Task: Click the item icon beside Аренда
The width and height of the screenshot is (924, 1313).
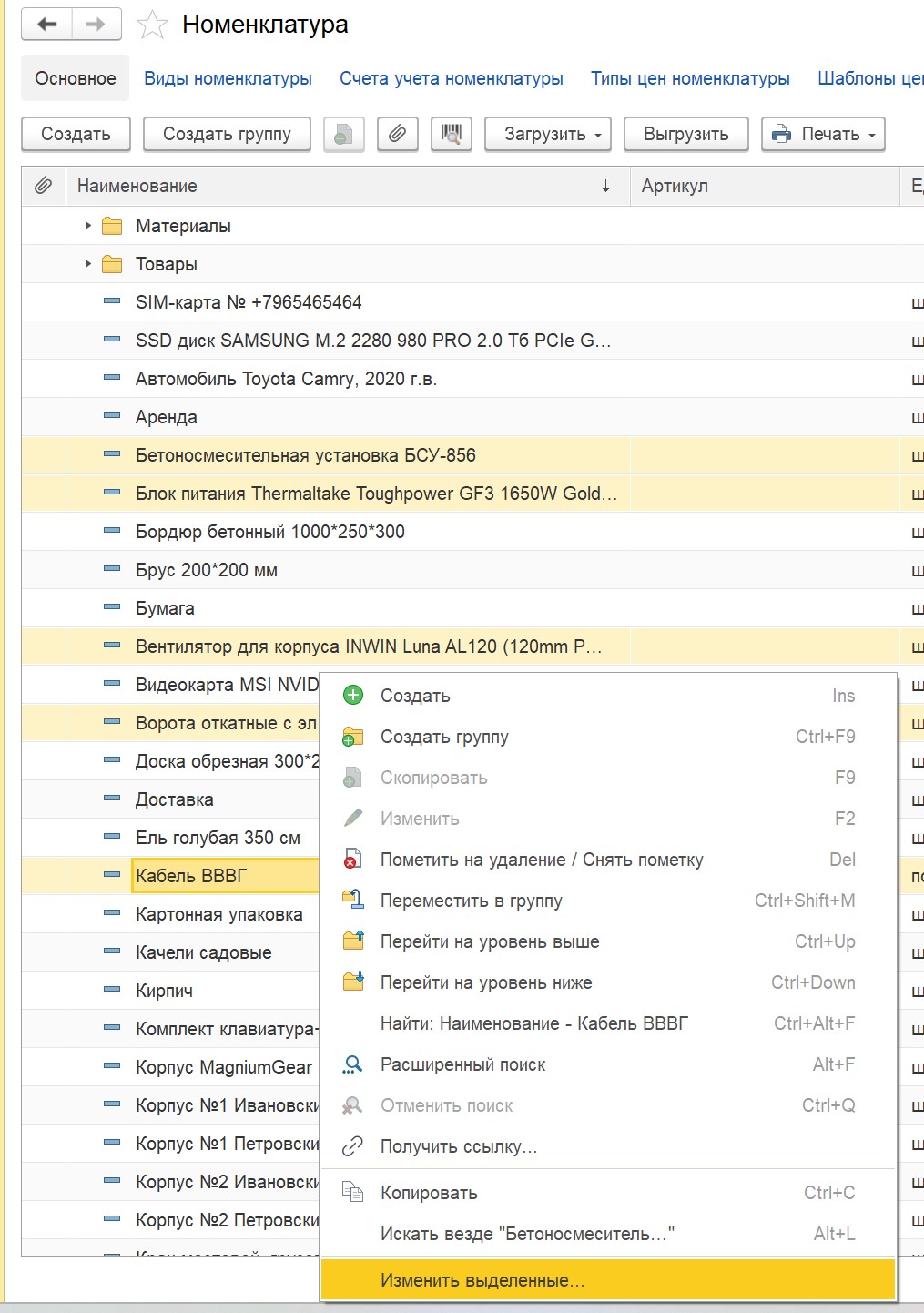Action: [112, 416]
